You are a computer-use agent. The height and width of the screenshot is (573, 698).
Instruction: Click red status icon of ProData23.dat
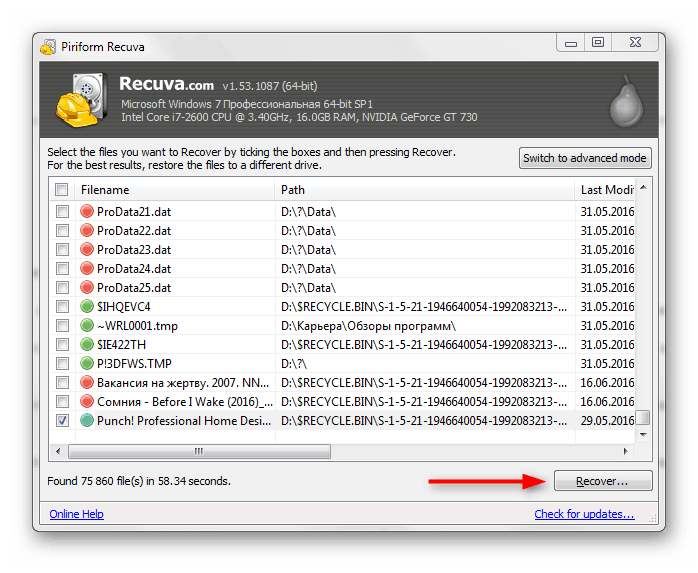87,249
